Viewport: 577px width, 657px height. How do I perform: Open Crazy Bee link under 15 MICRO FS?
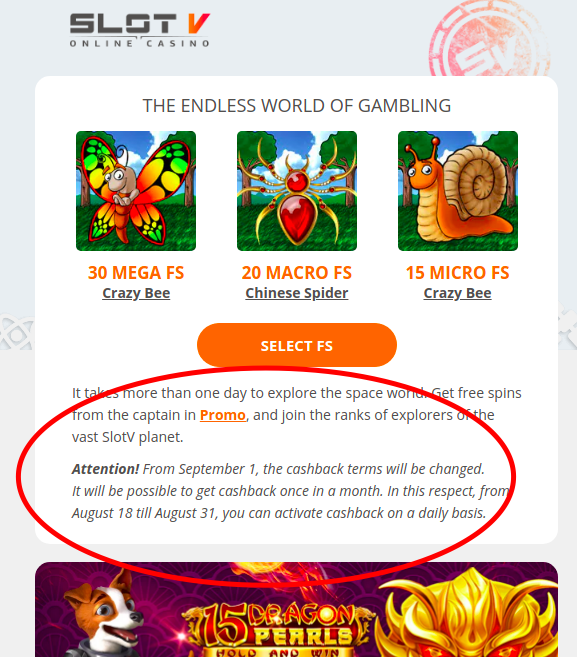[458, 293]
